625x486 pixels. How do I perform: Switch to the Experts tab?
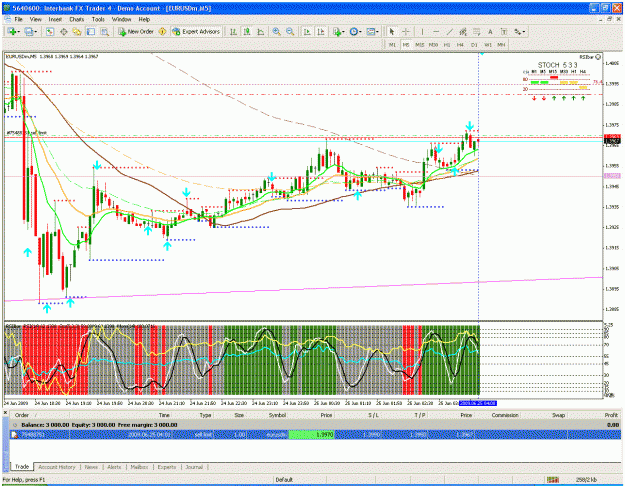coord(167,467)
